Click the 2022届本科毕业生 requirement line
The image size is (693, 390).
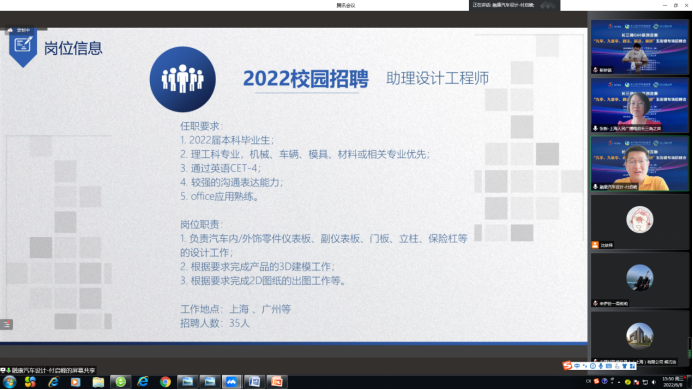[x=227, y=140]
